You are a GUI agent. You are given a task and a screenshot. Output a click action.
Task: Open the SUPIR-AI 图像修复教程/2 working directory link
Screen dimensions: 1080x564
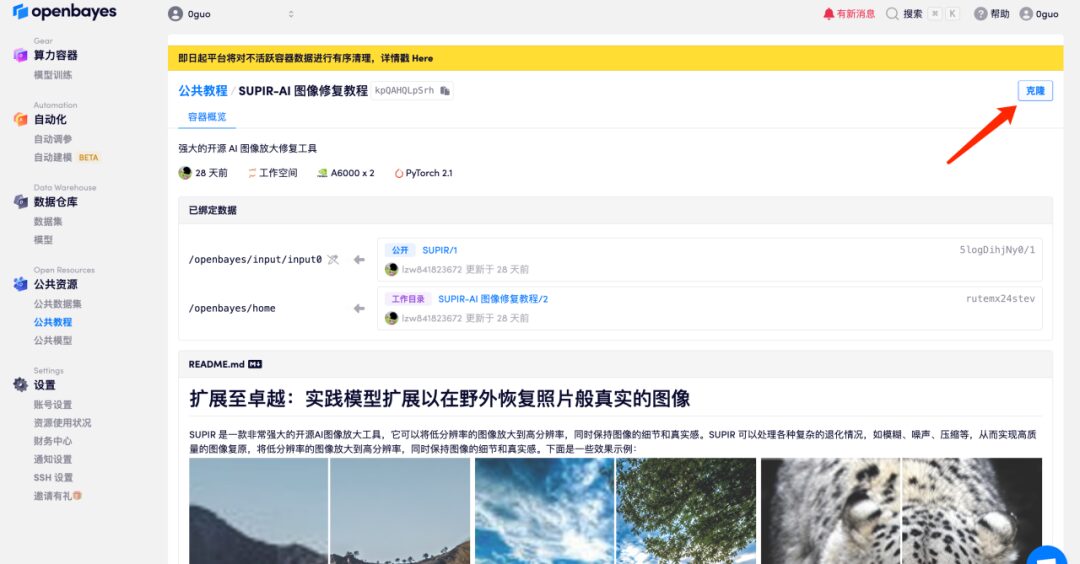pyautogui.click(x=492, y=299)
